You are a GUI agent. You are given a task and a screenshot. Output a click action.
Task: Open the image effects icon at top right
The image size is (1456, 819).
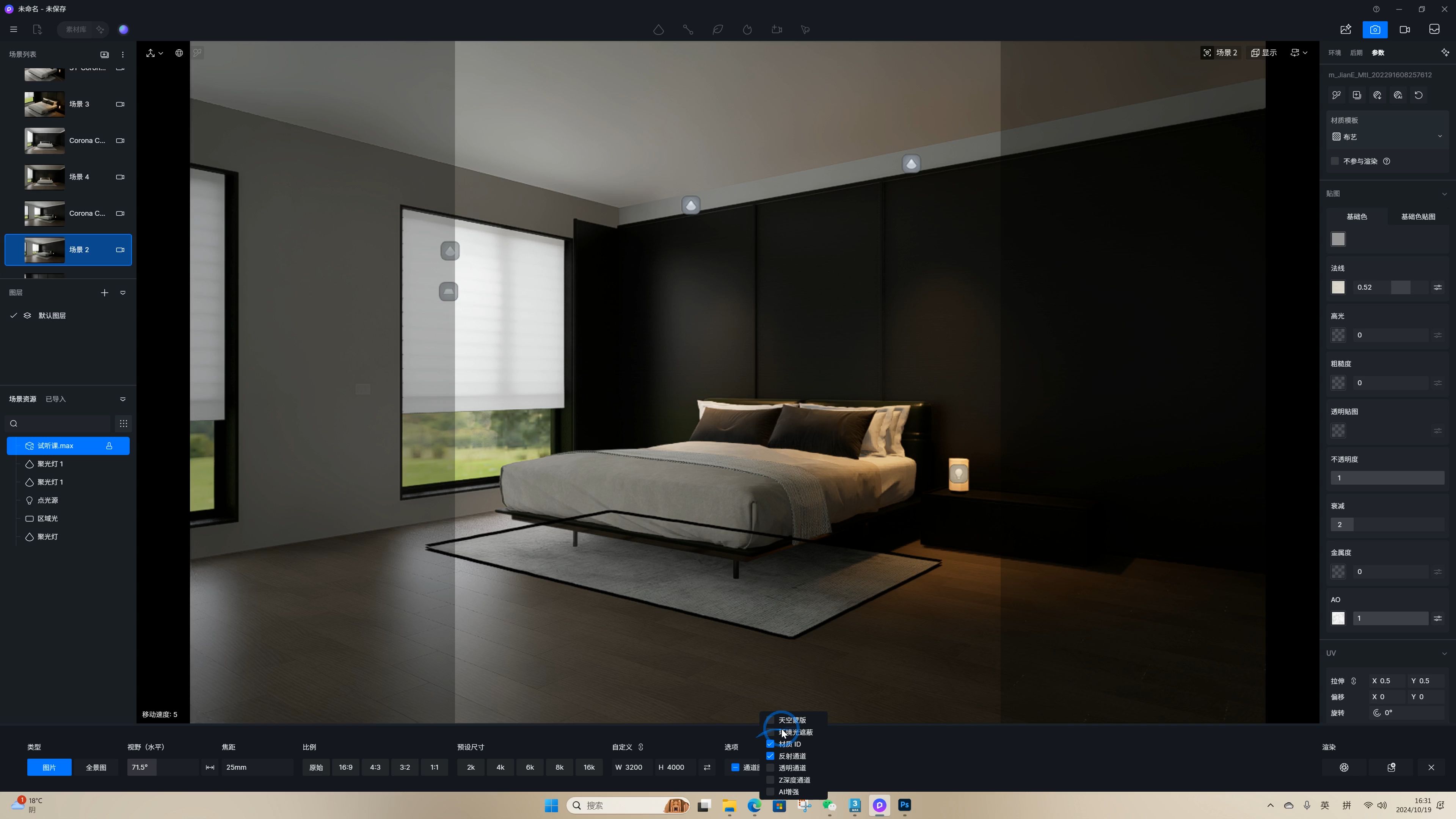(x=1346, y=30)
